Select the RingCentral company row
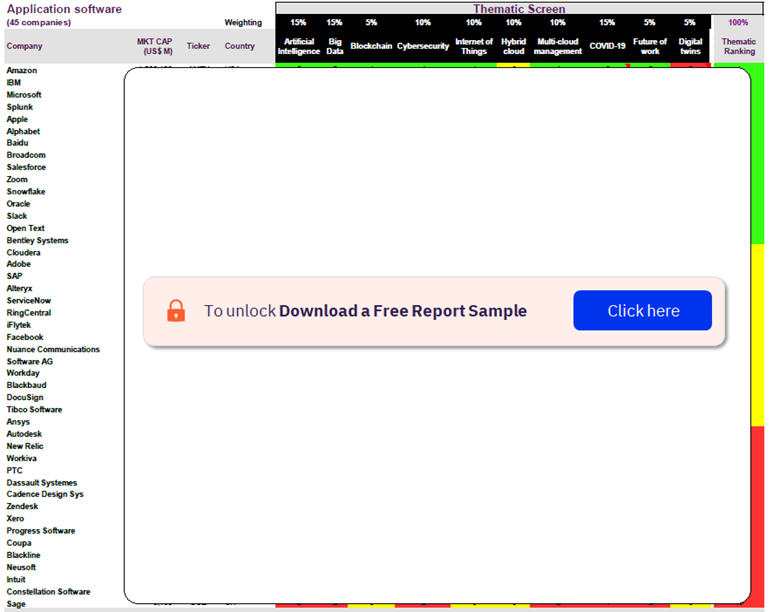 pyautogui.click(x=29, y=312)
